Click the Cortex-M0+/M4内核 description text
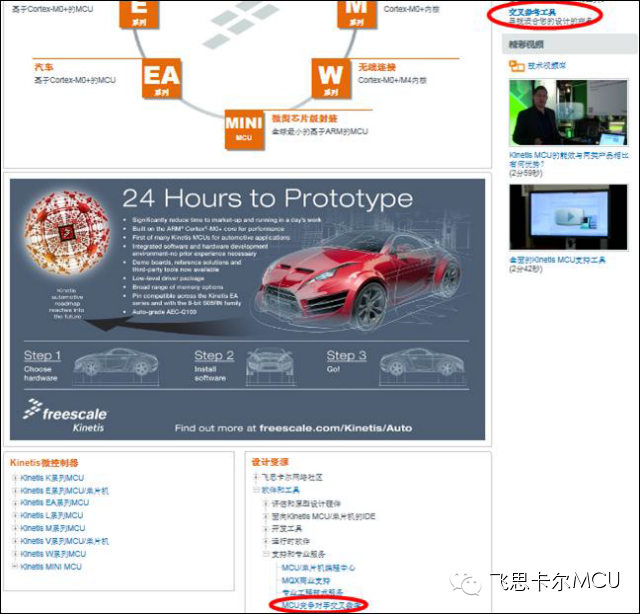This screenshot has width=640, height=614. (x=392, y=80)
